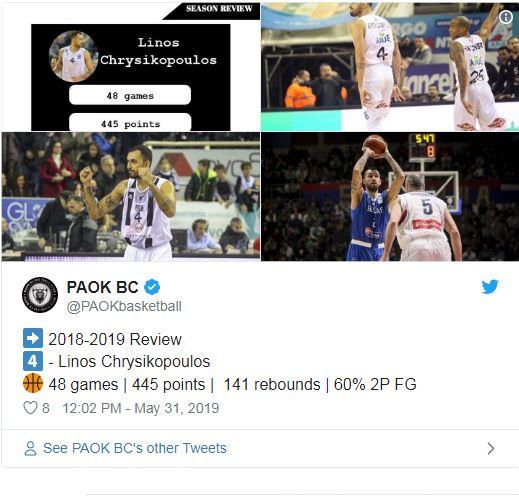Click the Twitter bird logo
519x496 pixels.
coord(490,287)
